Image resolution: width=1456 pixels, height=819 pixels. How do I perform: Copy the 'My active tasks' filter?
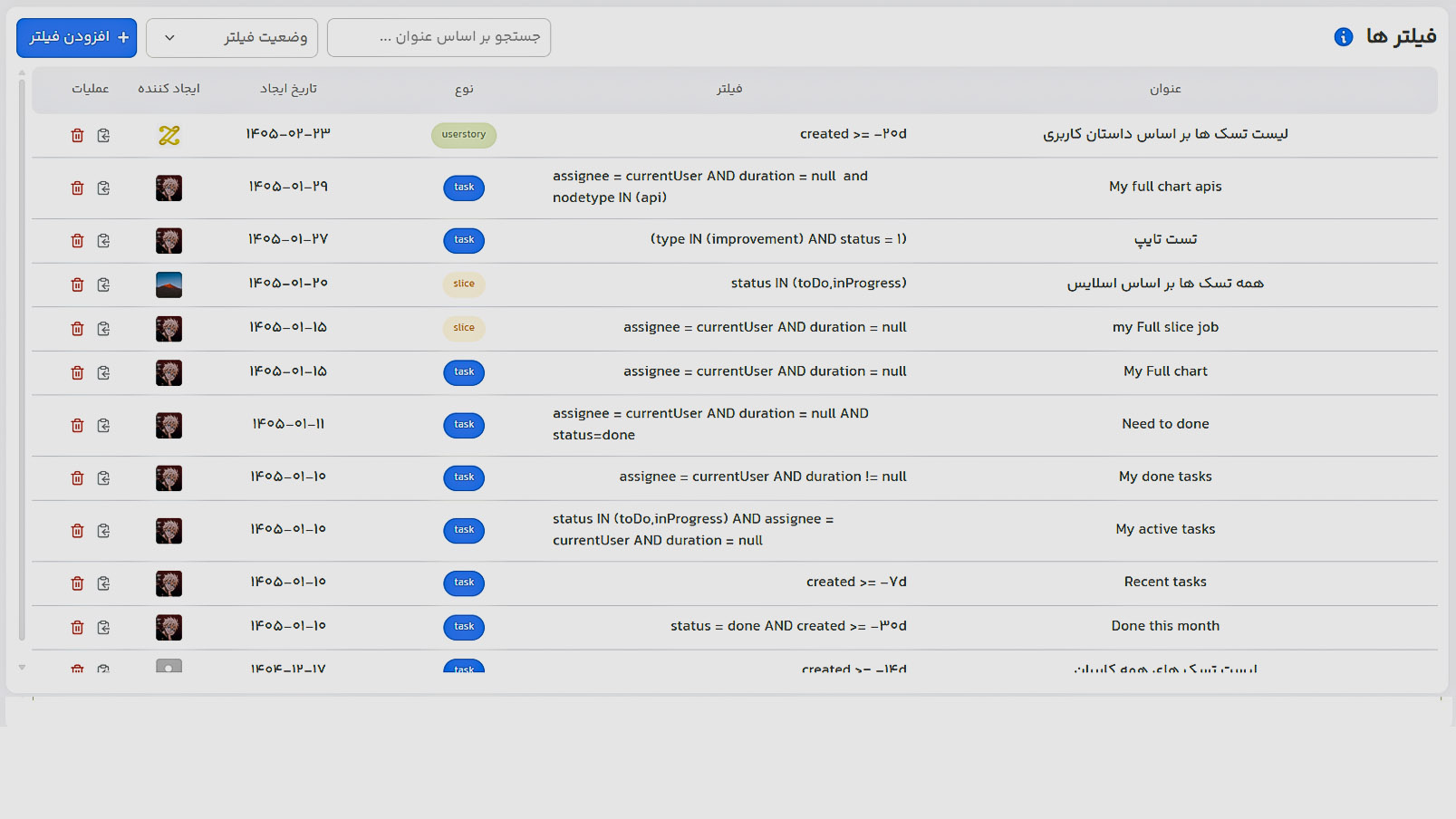[103, 531]
